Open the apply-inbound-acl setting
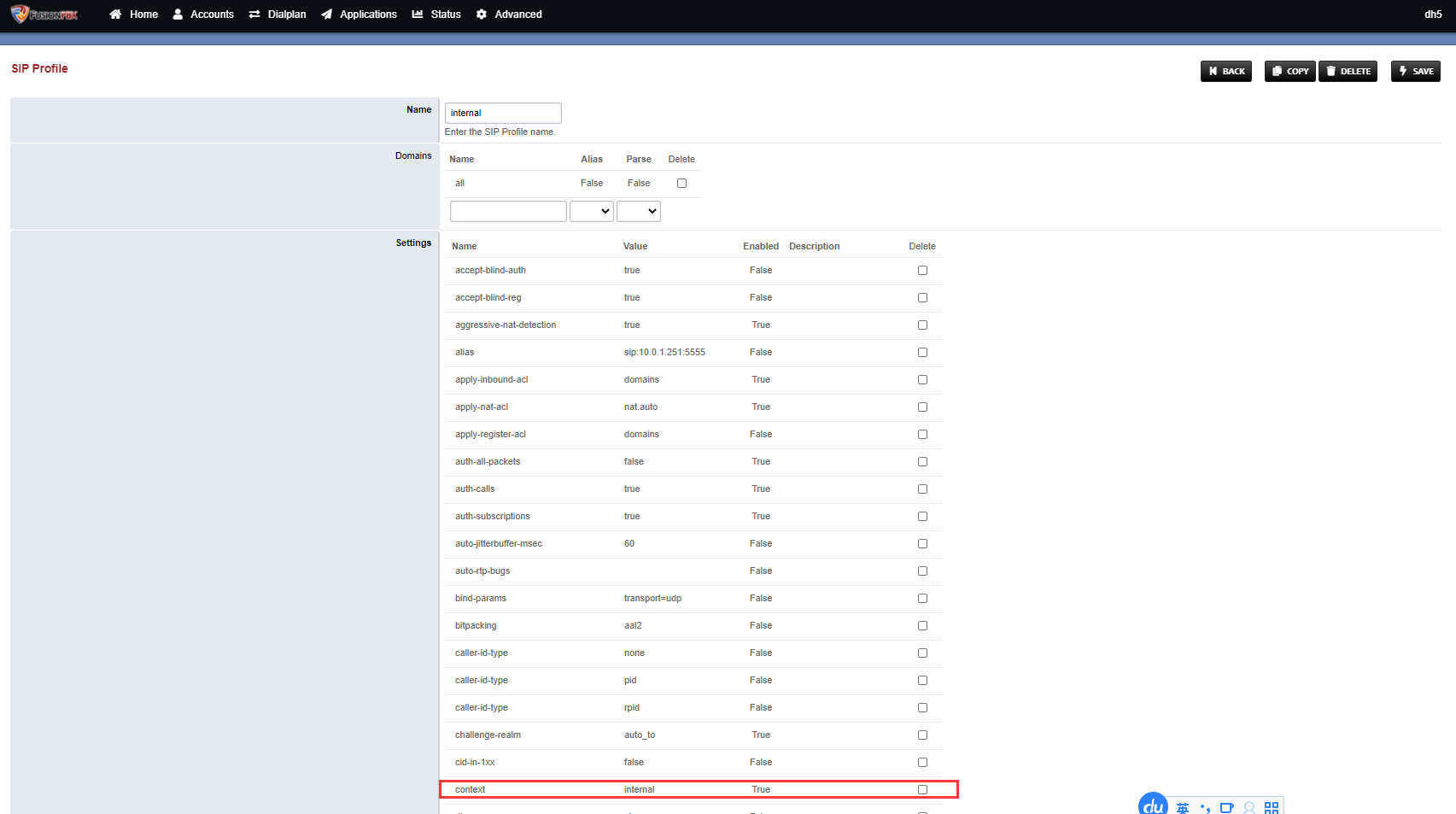This screenshot has width=1456, height=814. click(491, 380)
